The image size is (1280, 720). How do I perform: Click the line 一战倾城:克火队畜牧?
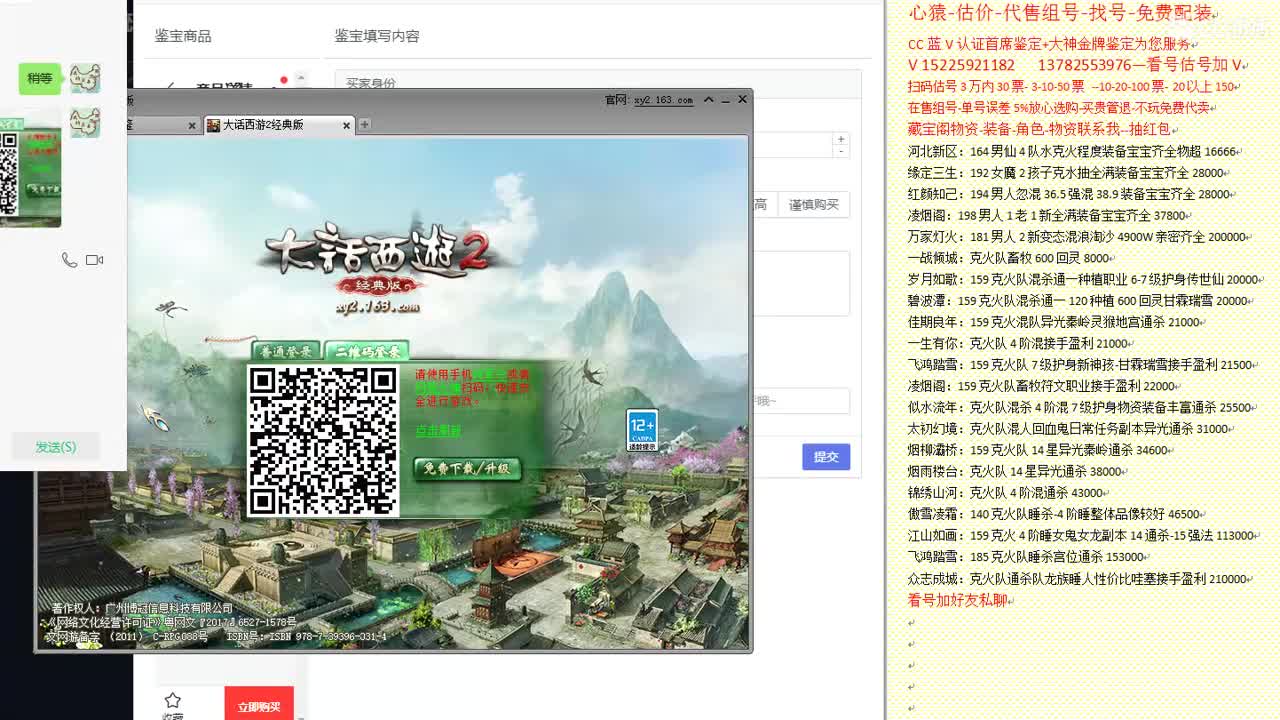click(1009, 258)
